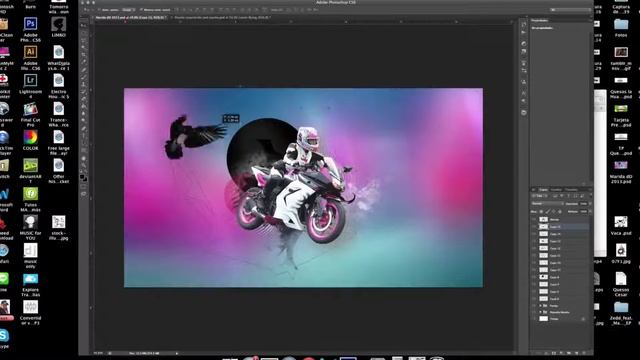This screenshot has height=360, width=640.
Task: Toggle visibility of the bottom locked layer
Action: pos(534,319)
